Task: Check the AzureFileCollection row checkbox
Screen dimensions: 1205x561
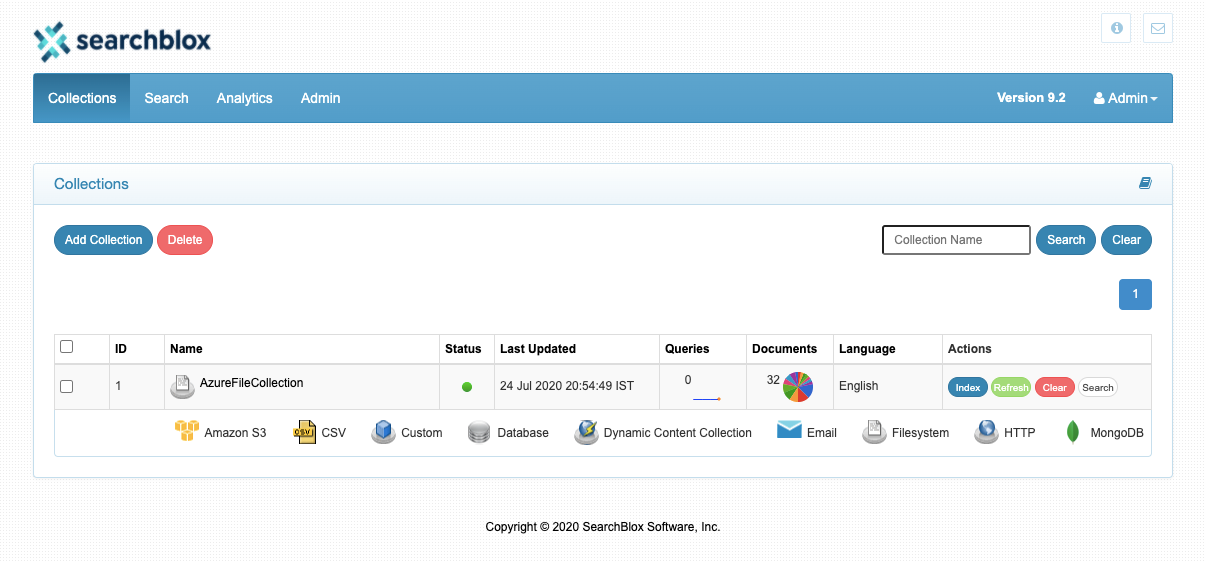Action: pyautogui.click(x=67, y=386)
